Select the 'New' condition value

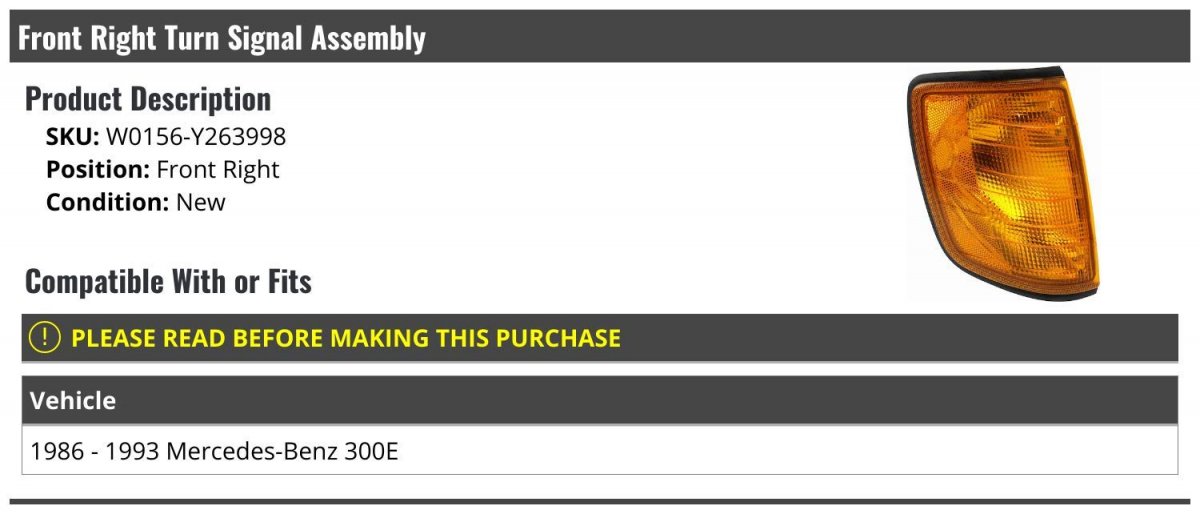(x=201, y=201)
